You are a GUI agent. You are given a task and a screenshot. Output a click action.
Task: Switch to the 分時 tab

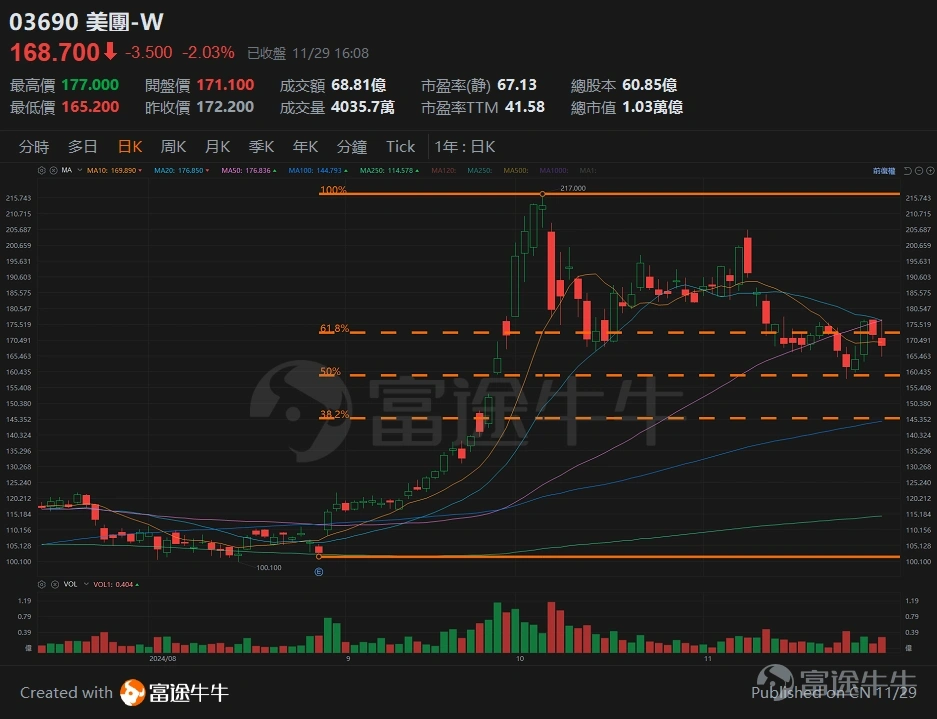(33, 146)
